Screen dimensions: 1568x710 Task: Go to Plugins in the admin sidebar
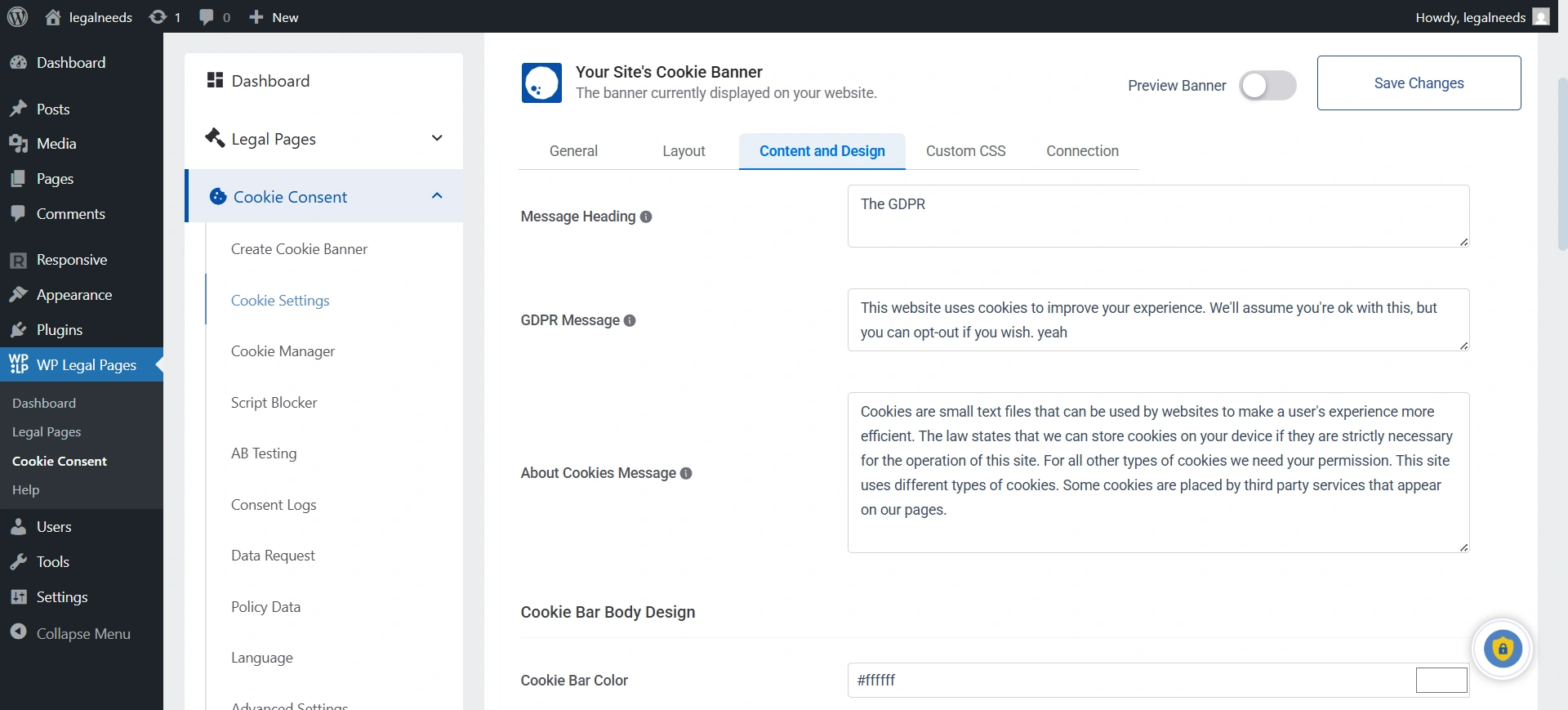coord(60,330)
